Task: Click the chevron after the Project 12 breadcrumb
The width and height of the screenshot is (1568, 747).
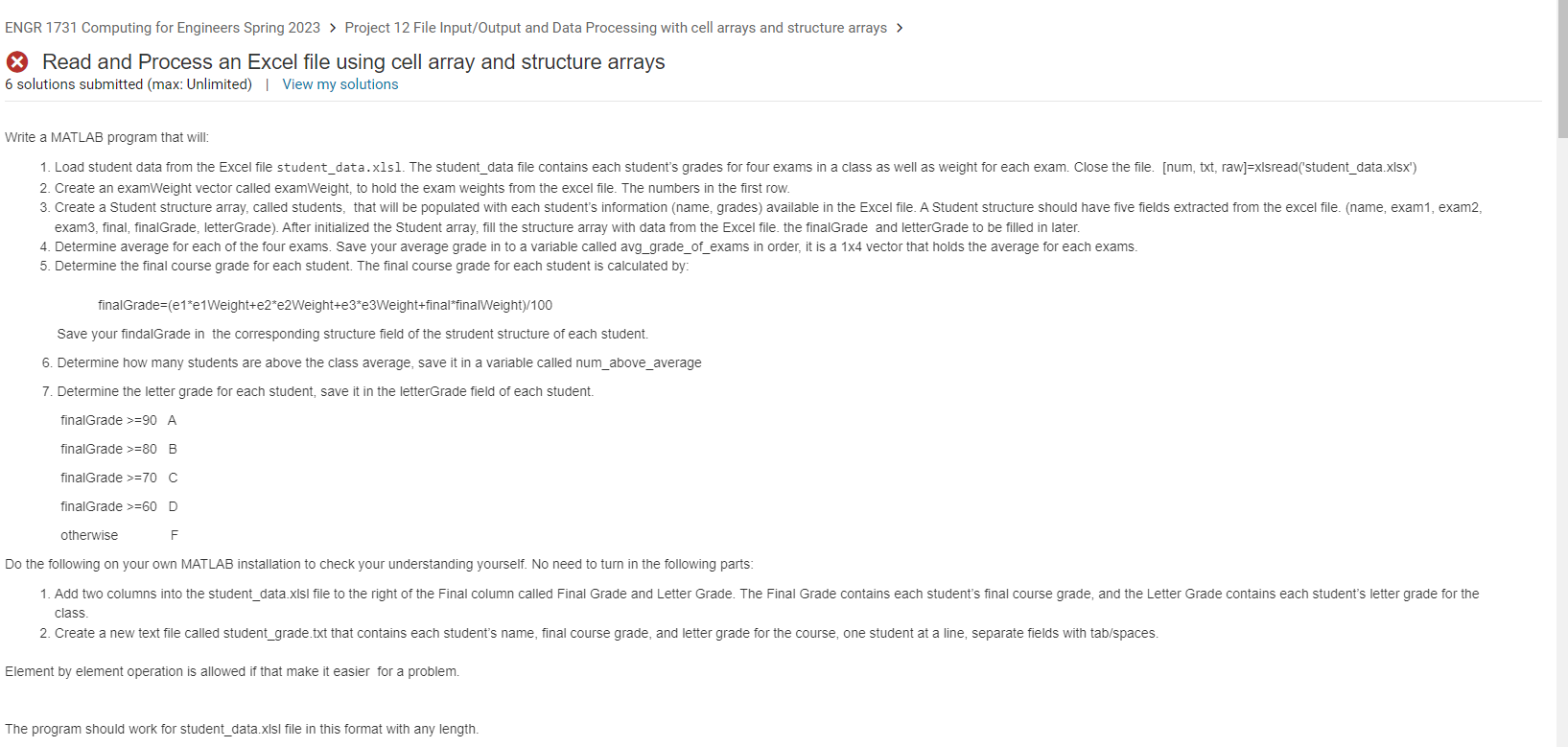Action: (900, 28)
